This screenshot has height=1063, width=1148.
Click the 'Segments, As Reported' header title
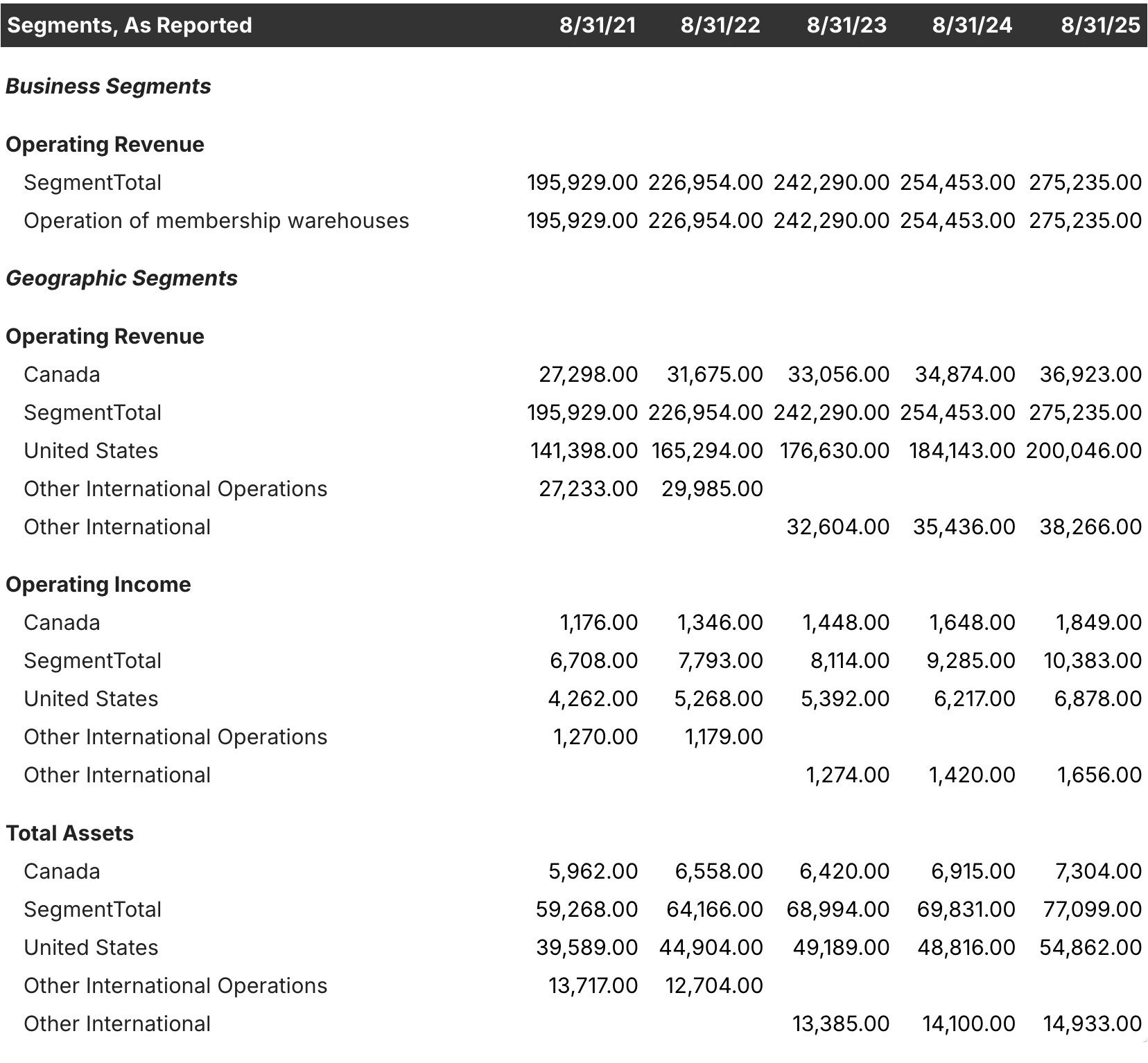(130, 26)
